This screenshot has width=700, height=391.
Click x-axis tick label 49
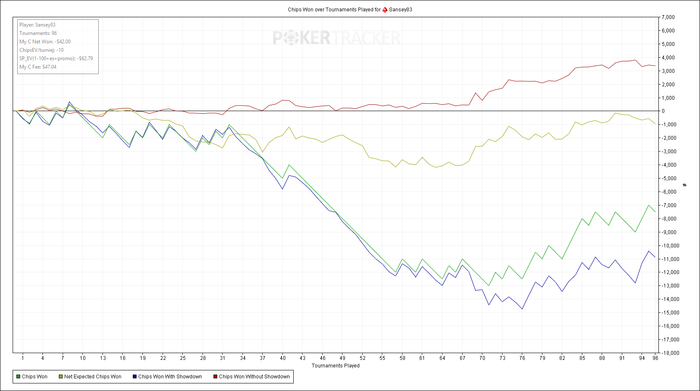(342, 358)
